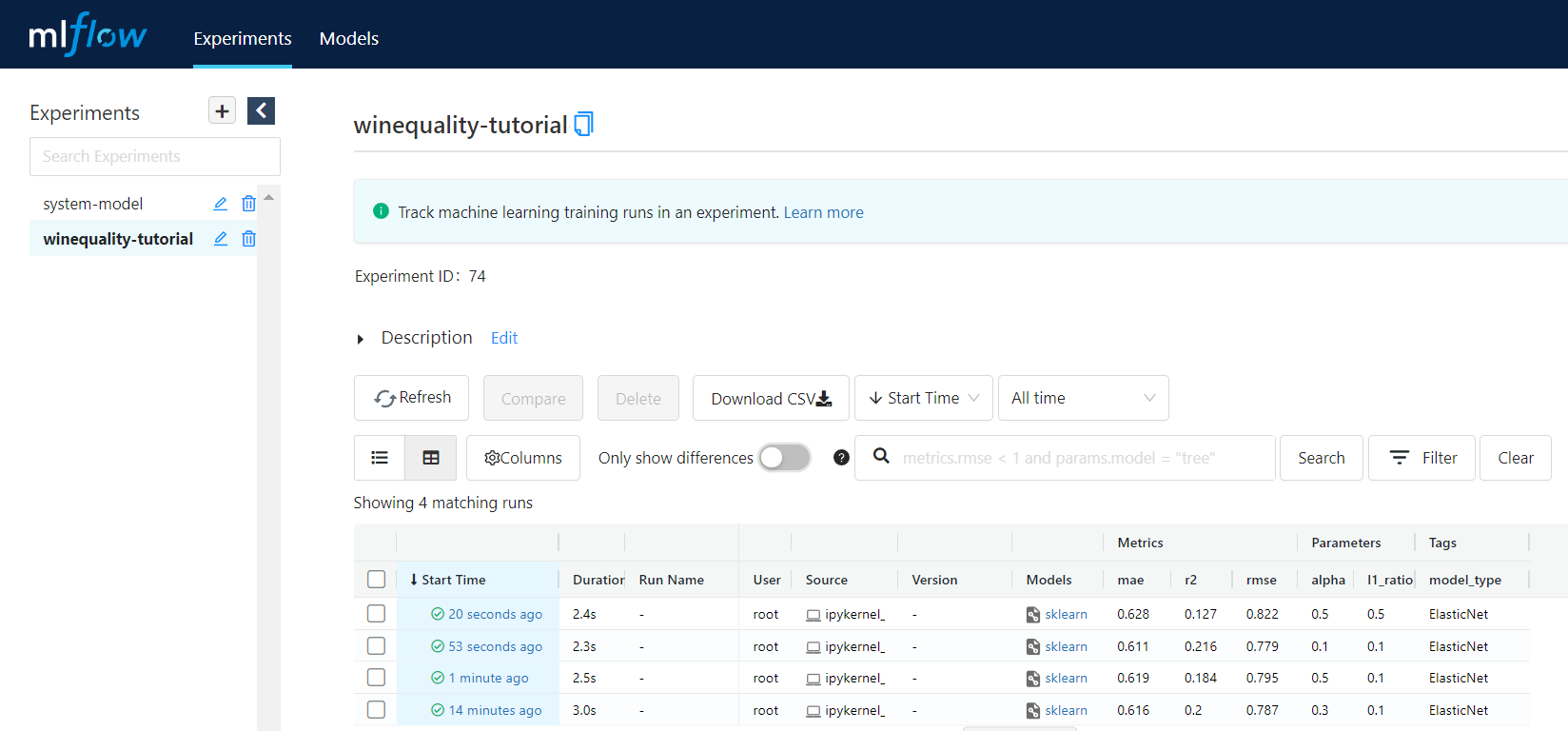Viewport: 1568px width, 731px height.
Task: Clear the search query
Action: (1516, 458)
